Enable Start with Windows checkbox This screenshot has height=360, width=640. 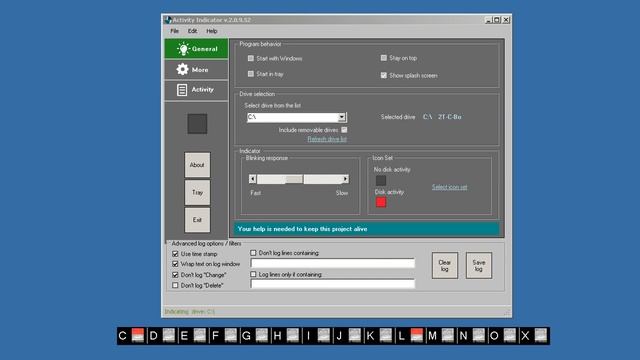click(x=251, y=58)
